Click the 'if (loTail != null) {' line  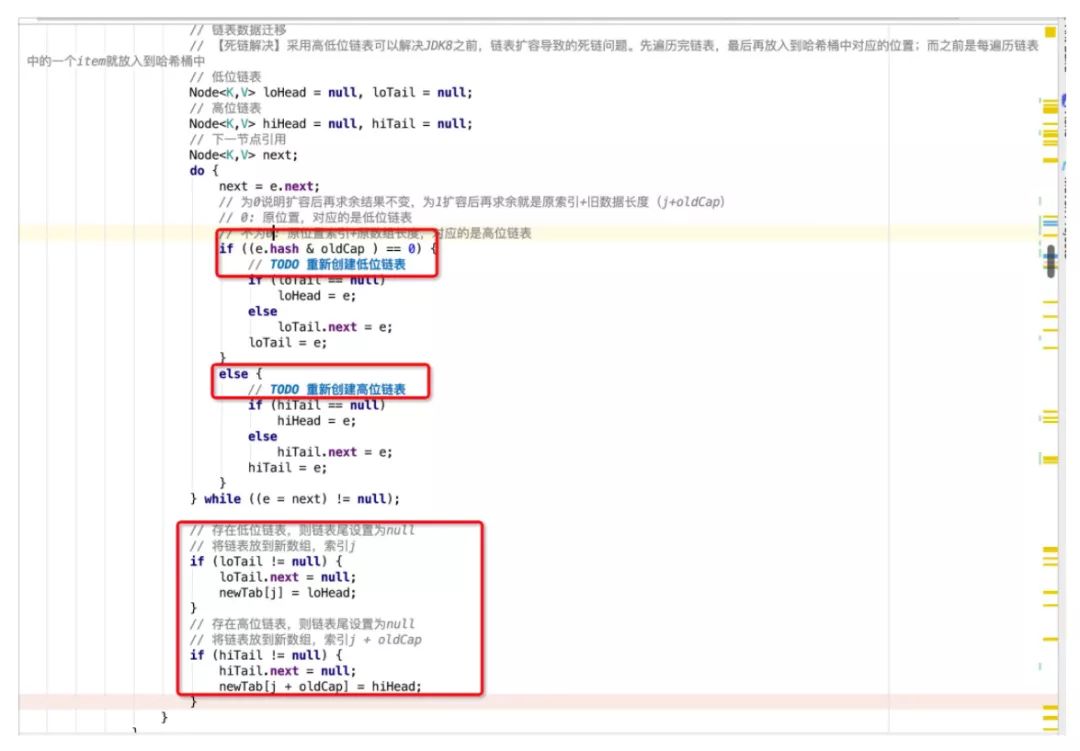tap(266, 562)
